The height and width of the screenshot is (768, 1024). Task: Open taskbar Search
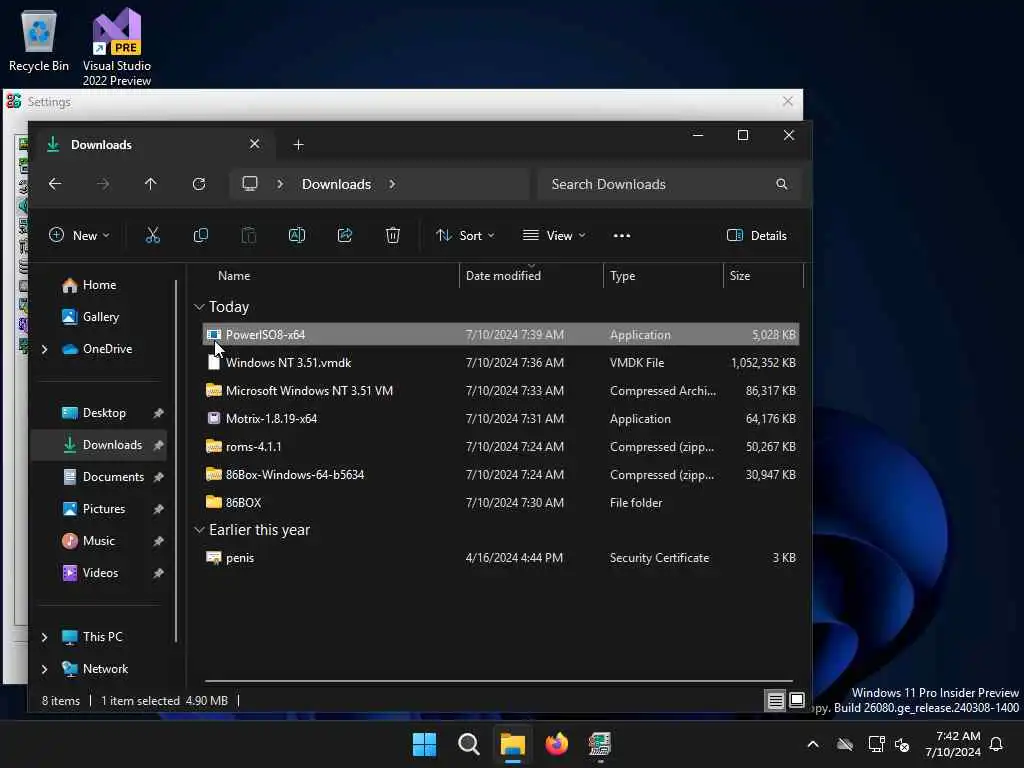click(468, 744)
